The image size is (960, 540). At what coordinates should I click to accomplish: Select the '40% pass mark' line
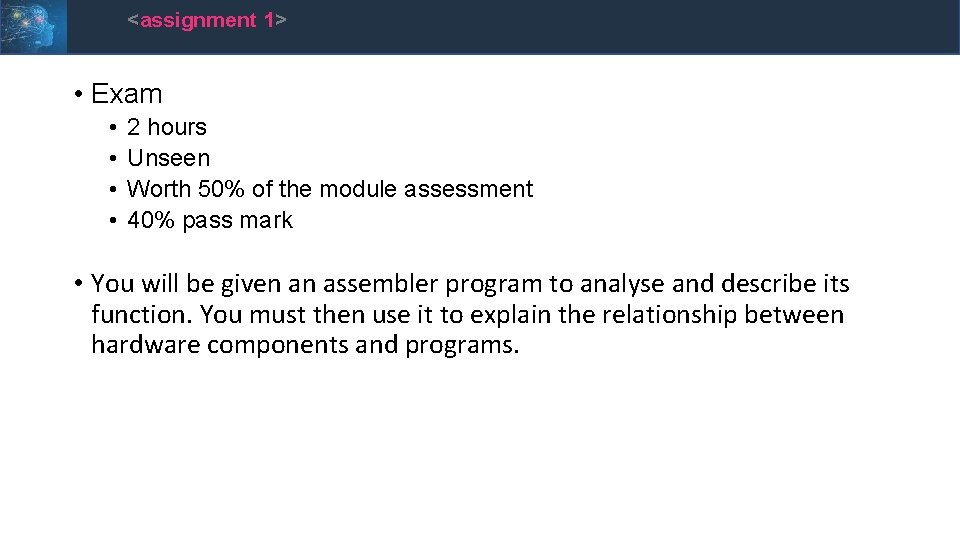tap(210, 220)
